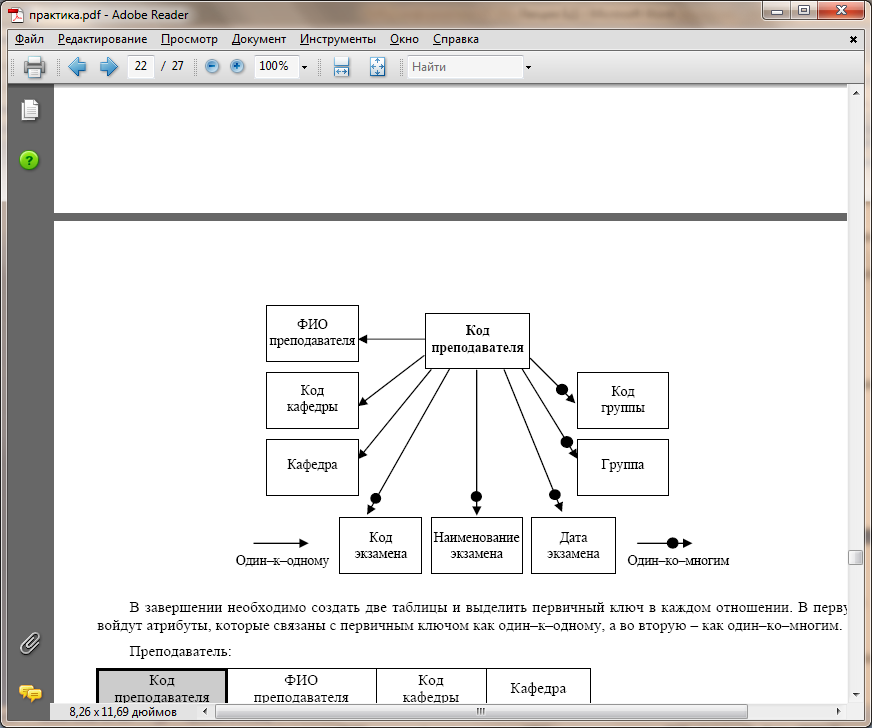Click the zoom field showing 100%
872x728 pixels.
coord(276,66)
